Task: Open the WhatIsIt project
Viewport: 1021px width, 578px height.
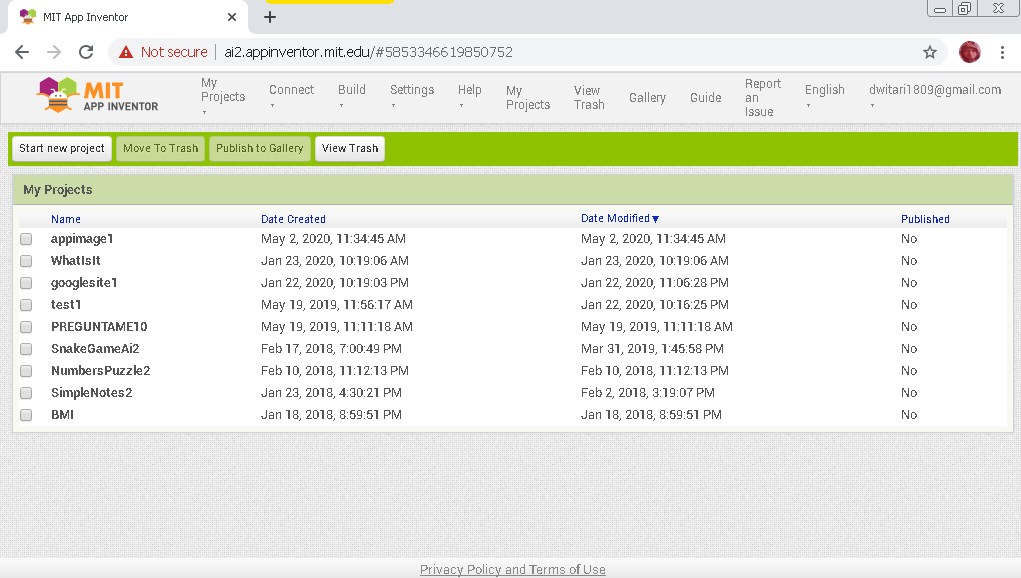Action: (x=76, y=261)
